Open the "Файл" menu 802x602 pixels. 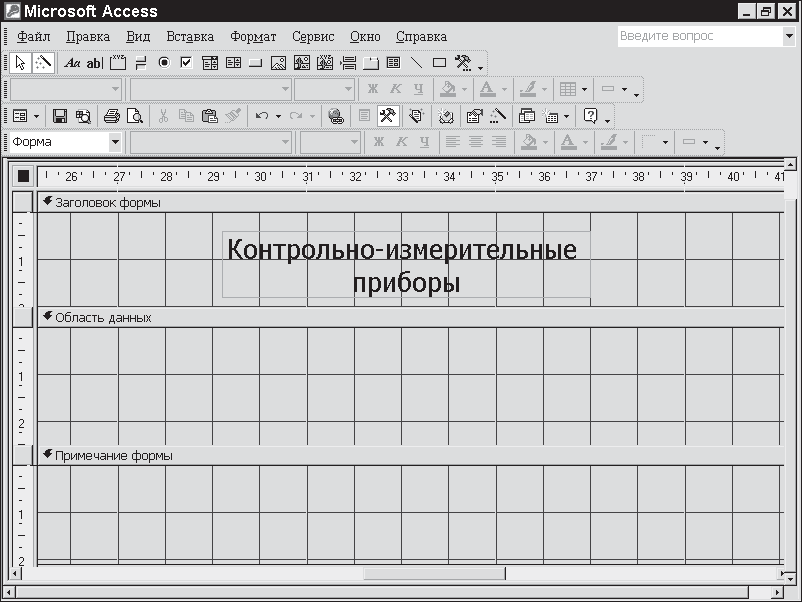tap(33, 37)
